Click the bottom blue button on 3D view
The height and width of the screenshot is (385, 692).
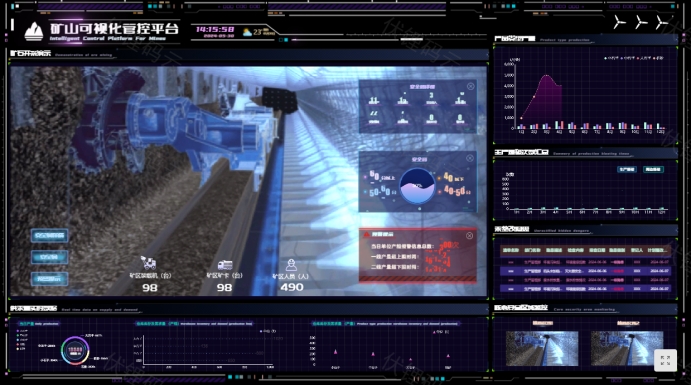(x=49, y=279)
